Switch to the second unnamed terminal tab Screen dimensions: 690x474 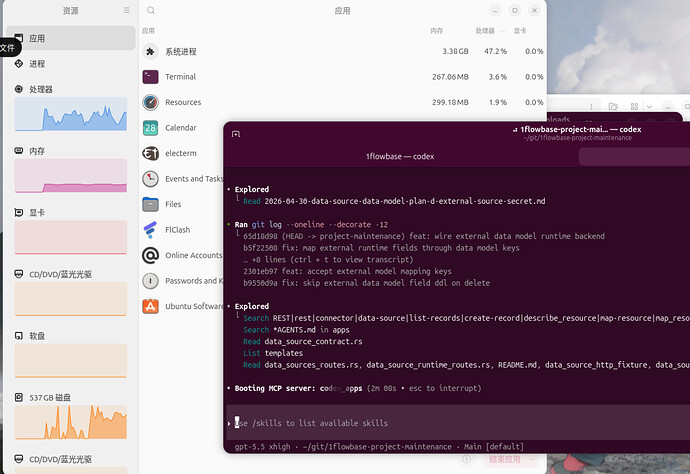pos(634,156)
